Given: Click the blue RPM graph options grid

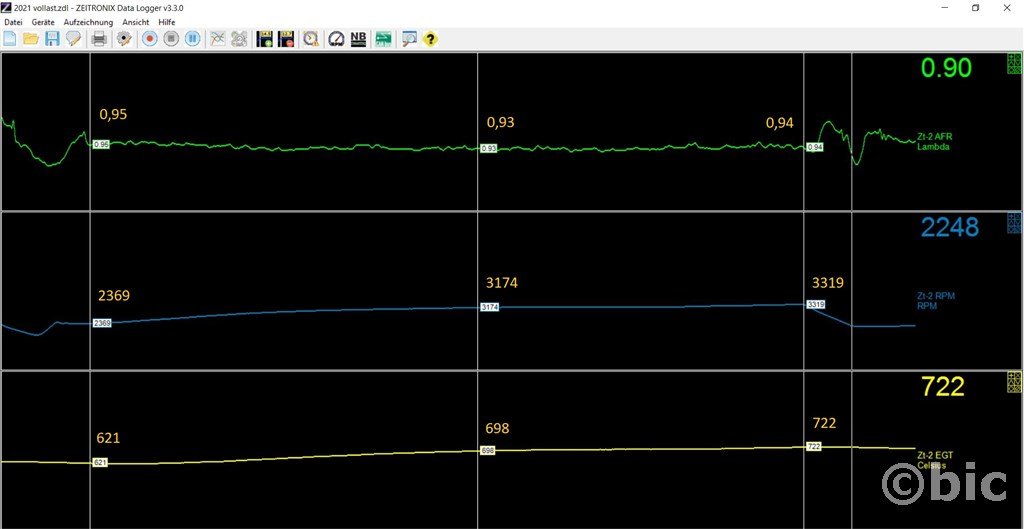Looking at the screenshot, I should click(1015, 222).
